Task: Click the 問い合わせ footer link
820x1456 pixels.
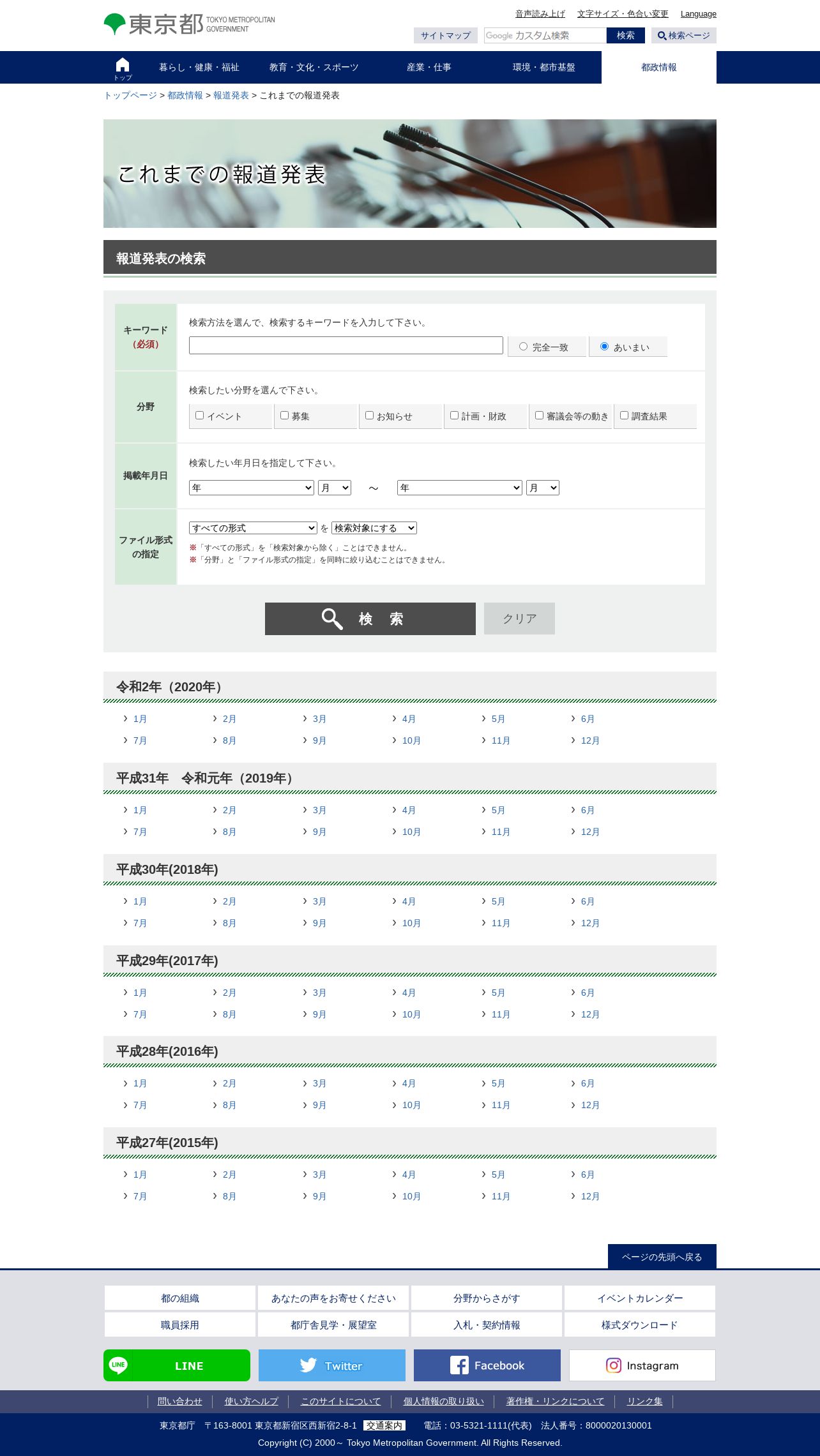Action: pos(180,1401)
